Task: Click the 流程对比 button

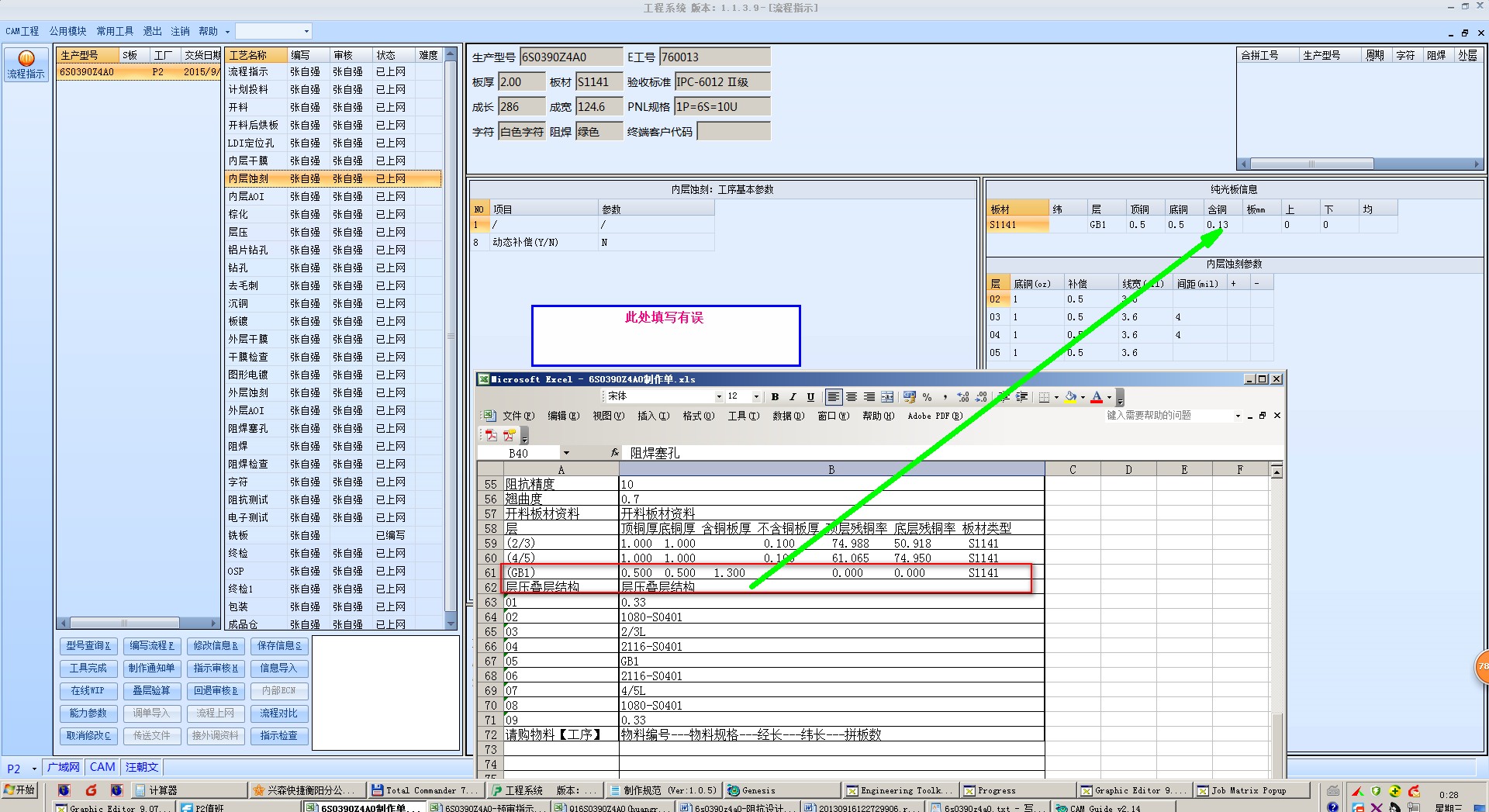Action: [279, 714]
